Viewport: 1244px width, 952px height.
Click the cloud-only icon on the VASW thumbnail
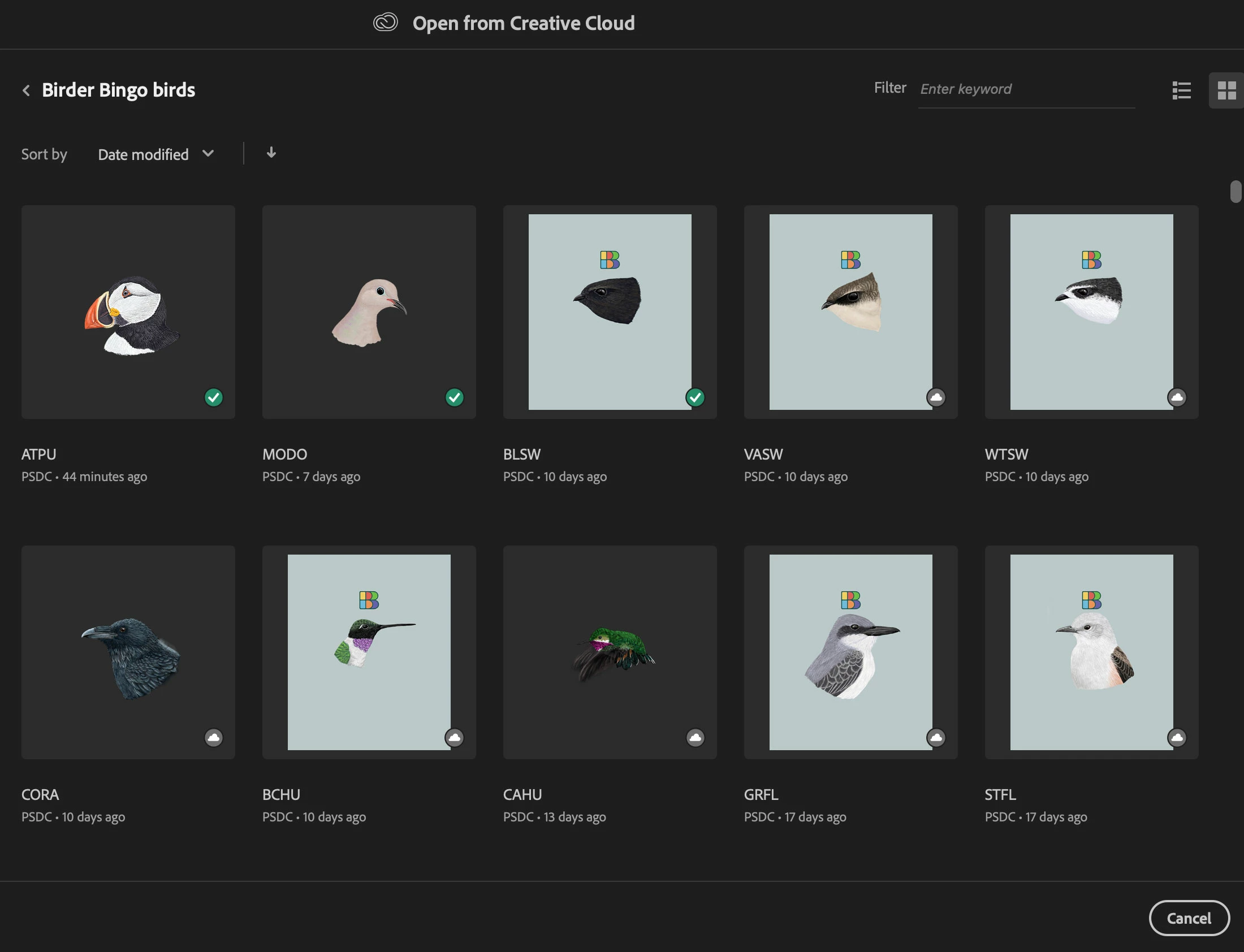point(936,397)
